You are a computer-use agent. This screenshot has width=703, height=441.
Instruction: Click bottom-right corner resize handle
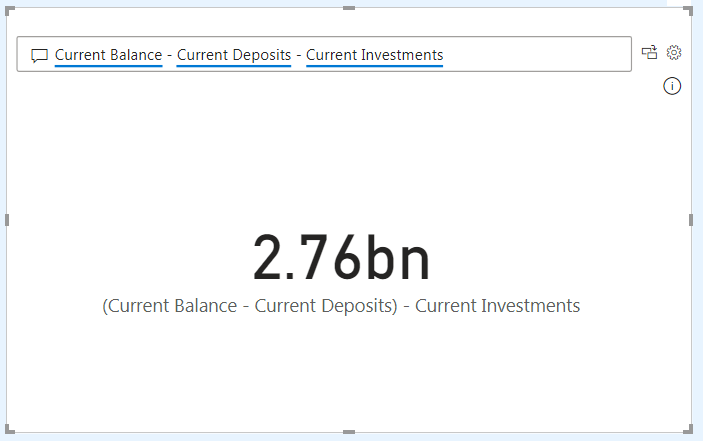[x=688, y=429]
